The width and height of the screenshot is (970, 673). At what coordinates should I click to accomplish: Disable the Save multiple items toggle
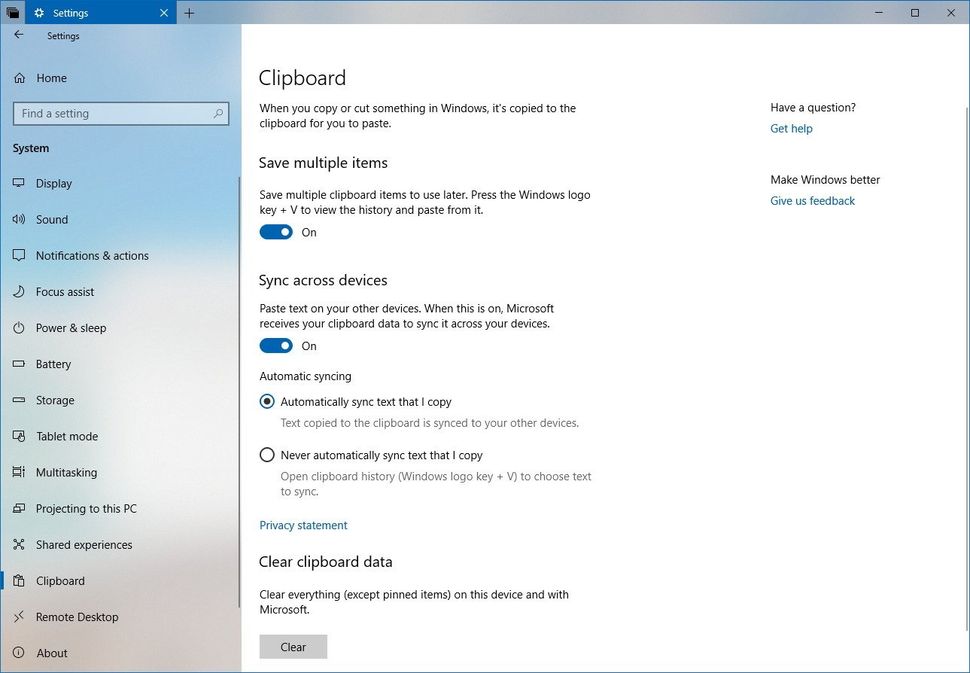(x=275, y=231)
